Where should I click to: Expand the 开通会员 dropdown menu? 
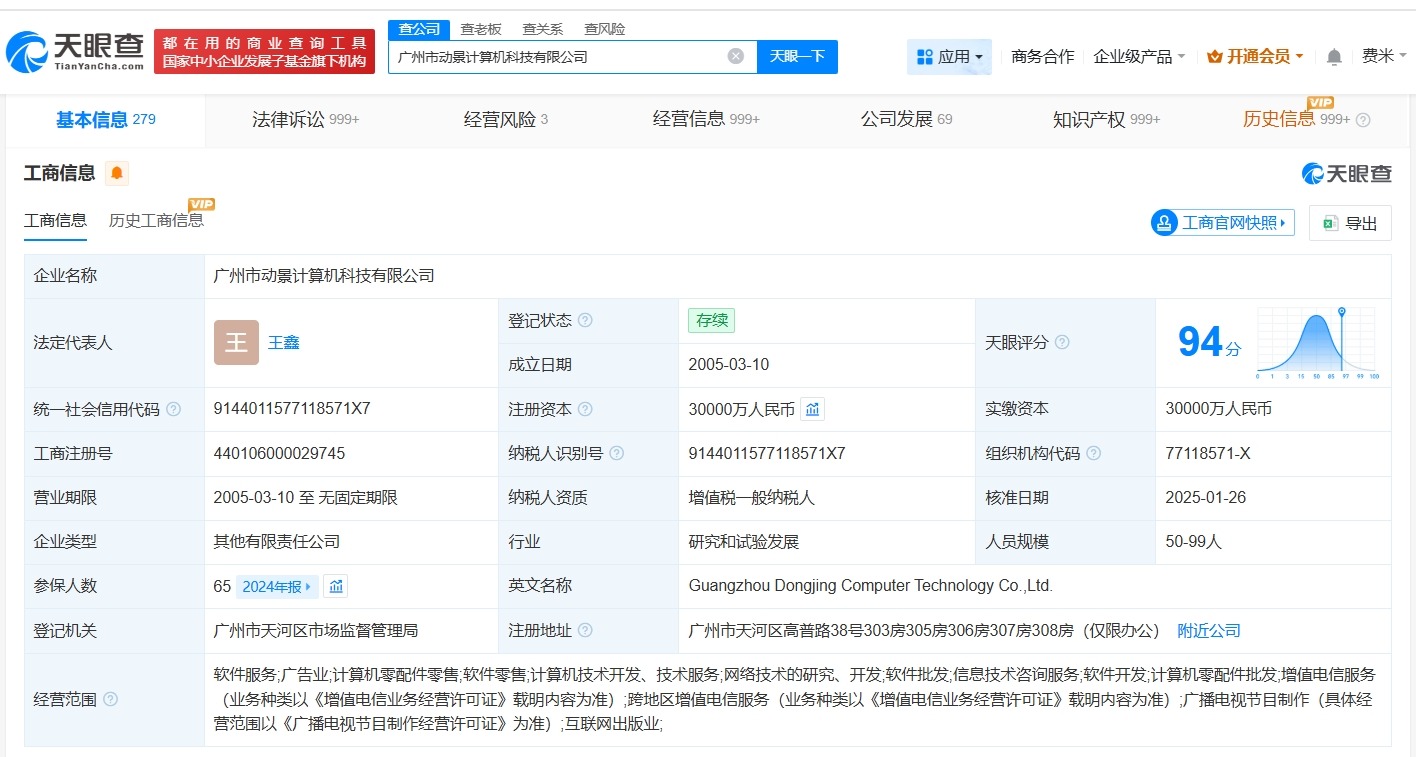coord(1254,57)
